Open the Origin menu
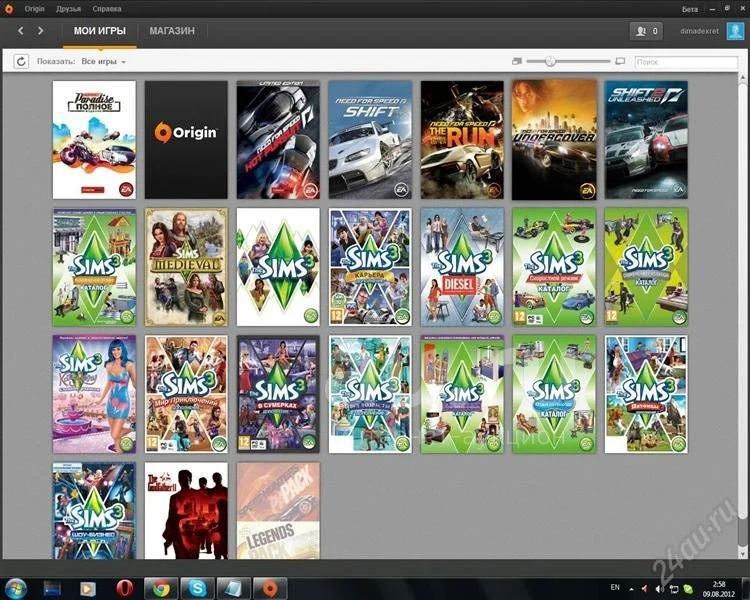 [34, 9]
